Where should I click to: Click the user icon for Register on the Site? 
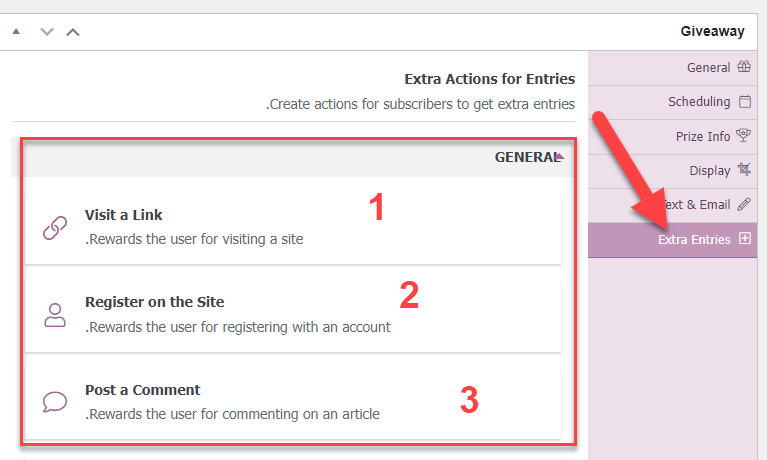click(55, 314)
